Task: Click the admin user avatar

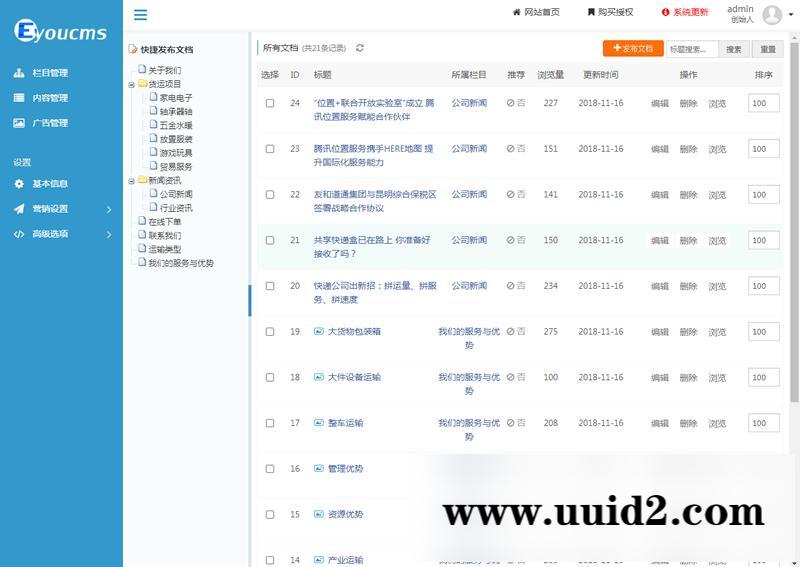Action: click(x=772, y=15)
